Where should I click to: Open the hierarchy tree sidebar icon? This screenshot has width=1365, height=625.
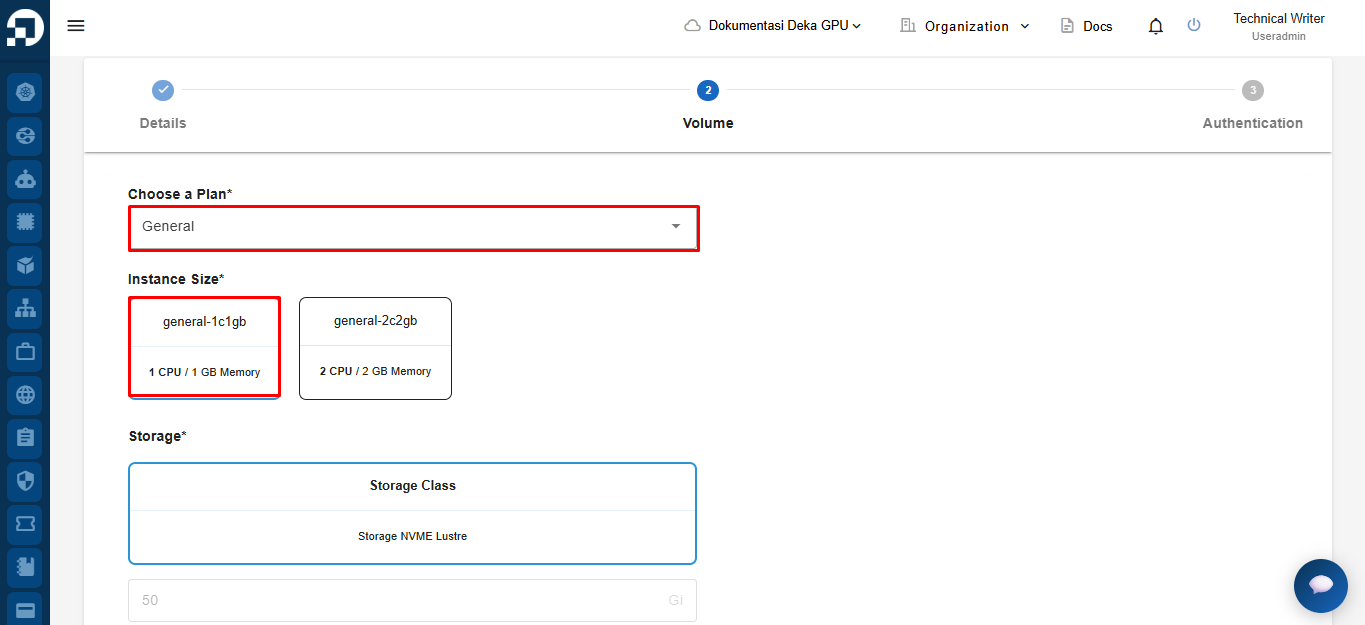(25, 309)
